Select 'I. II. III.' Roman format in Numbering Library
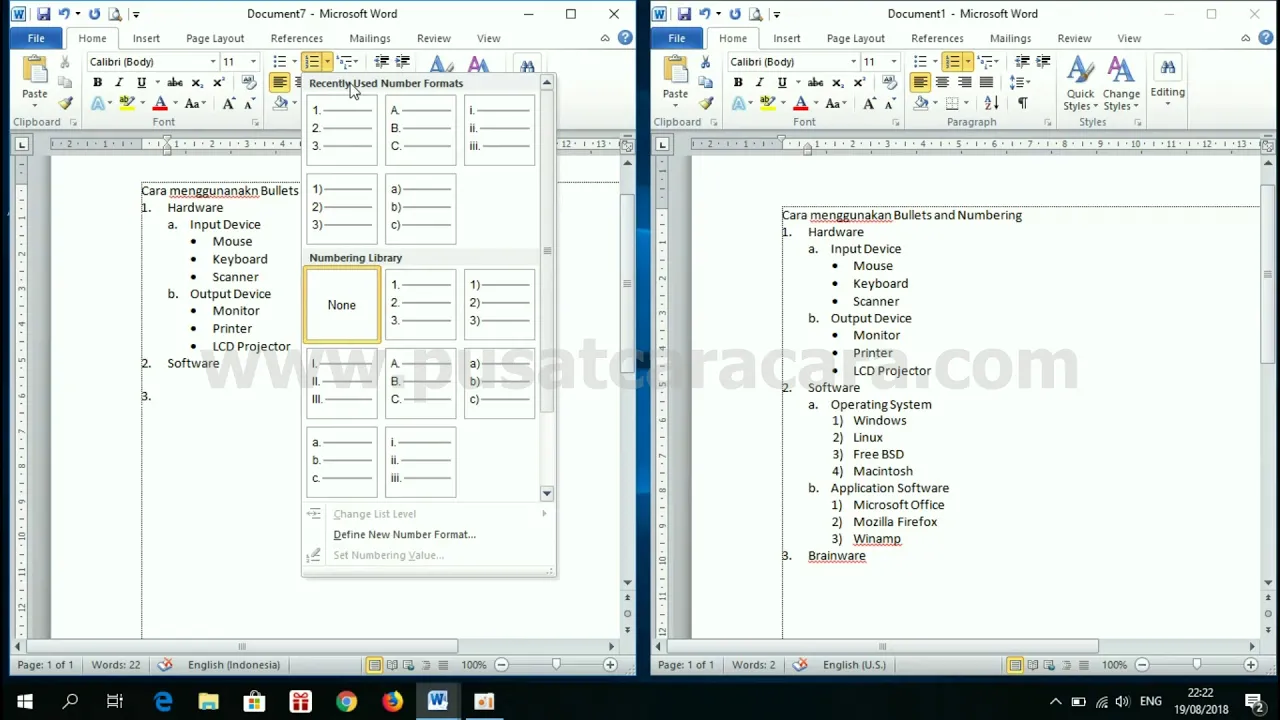Viewport: 1280px width, 720px height. pos(342,382)
